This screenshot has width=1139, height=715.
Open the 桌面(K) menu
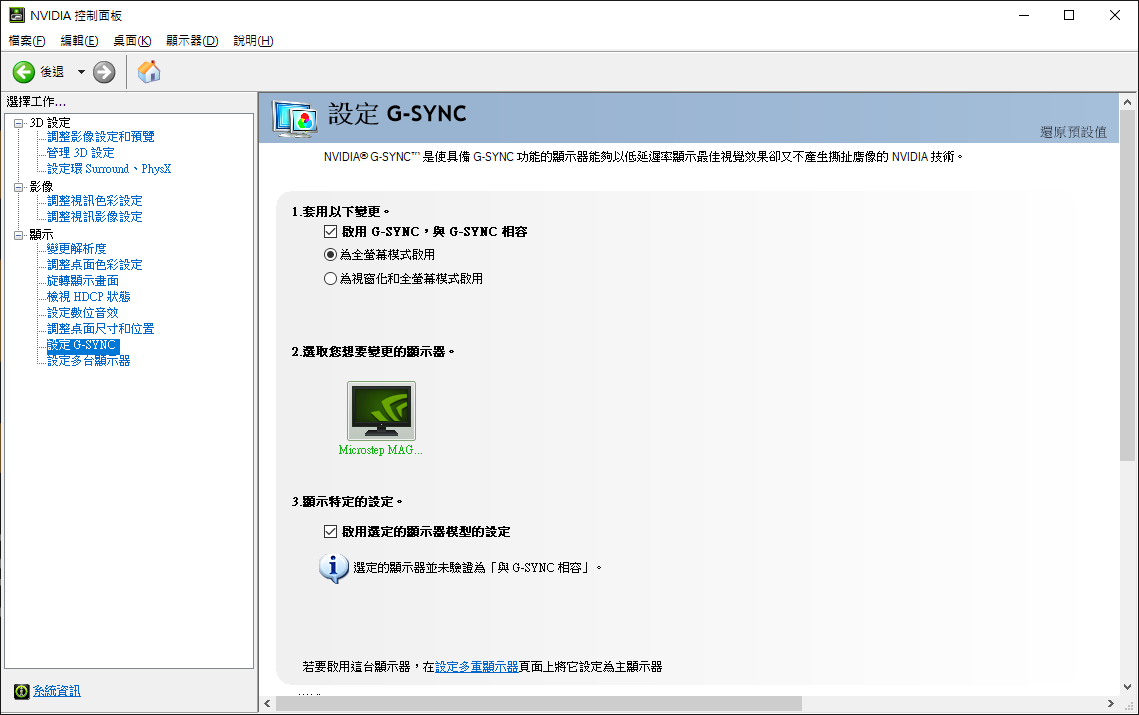tap(132, 41)
